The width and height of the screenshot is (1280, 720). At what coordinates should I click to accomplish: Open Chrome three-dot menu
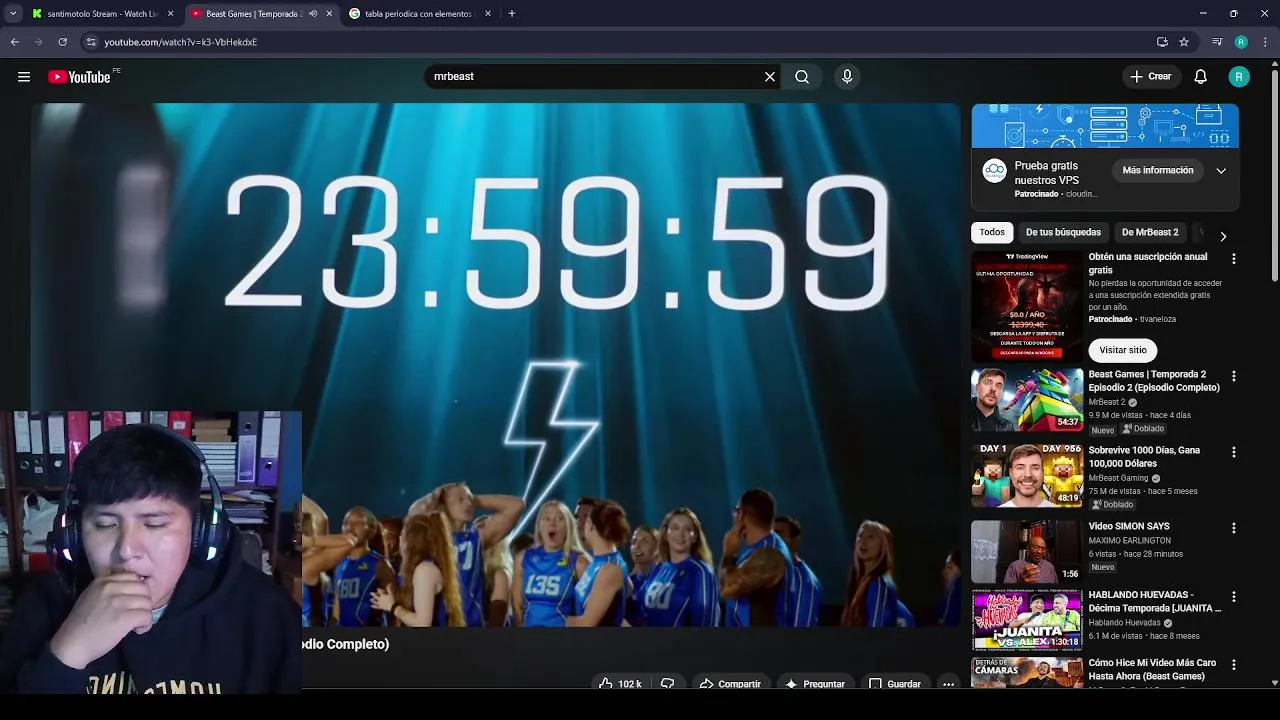(x=1265, y=42)
